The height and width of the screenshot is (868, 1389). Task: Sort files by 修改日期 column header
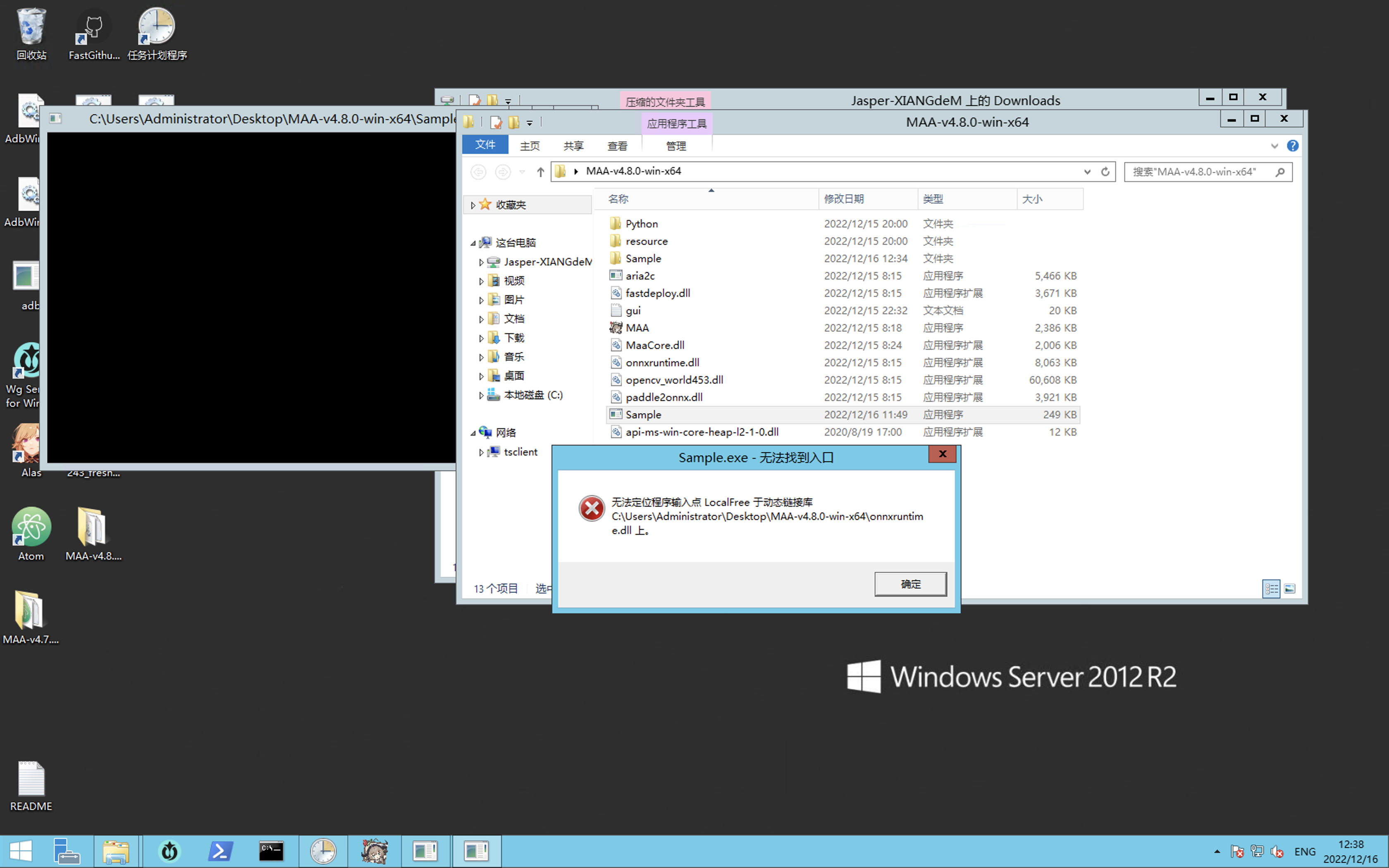pyautogui.click(x=844, y=199)
